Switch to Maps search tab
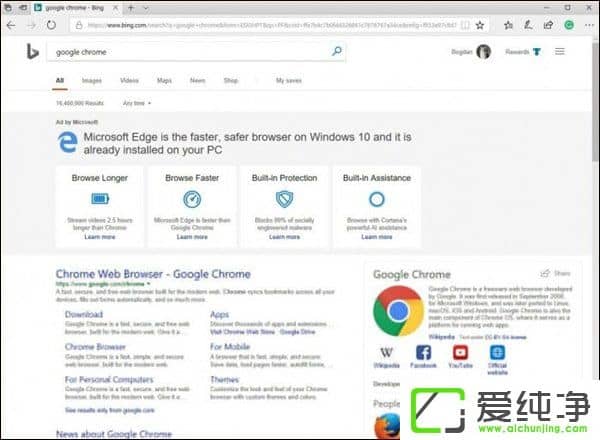The image size is (600, 440). click(x=164, y=80)
